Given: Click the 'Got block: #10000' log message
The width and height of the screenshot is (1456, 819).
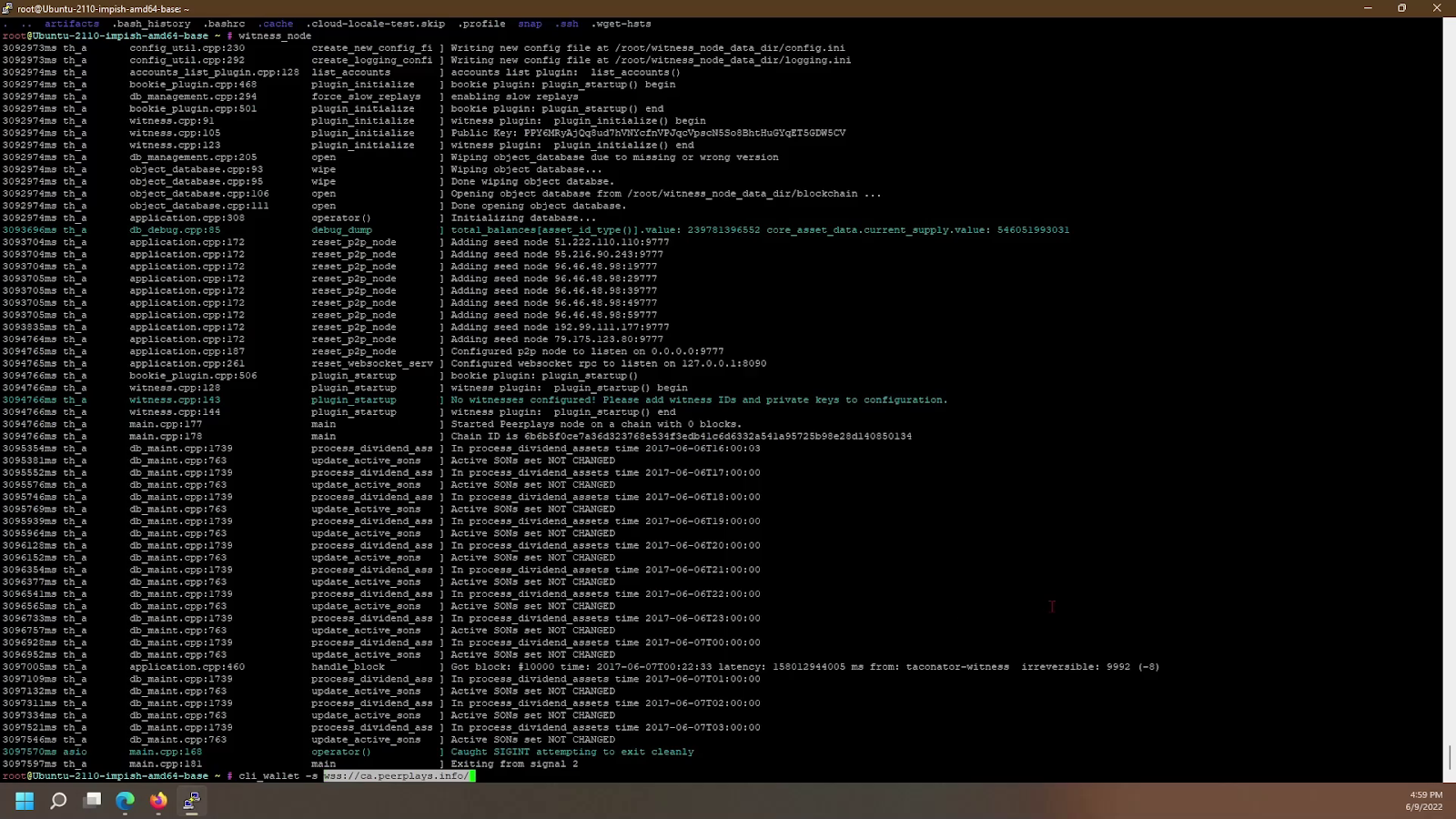Looking at the screenshot, I should [805, 667].
